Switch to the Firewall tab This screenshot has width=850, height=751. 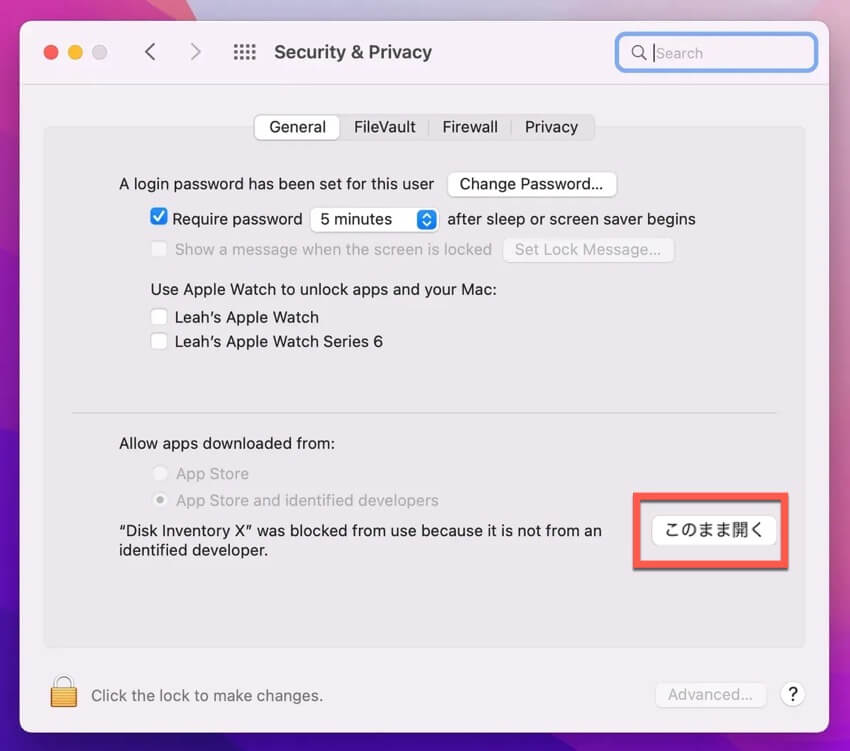pyautogui.click(x=470, y=127)
